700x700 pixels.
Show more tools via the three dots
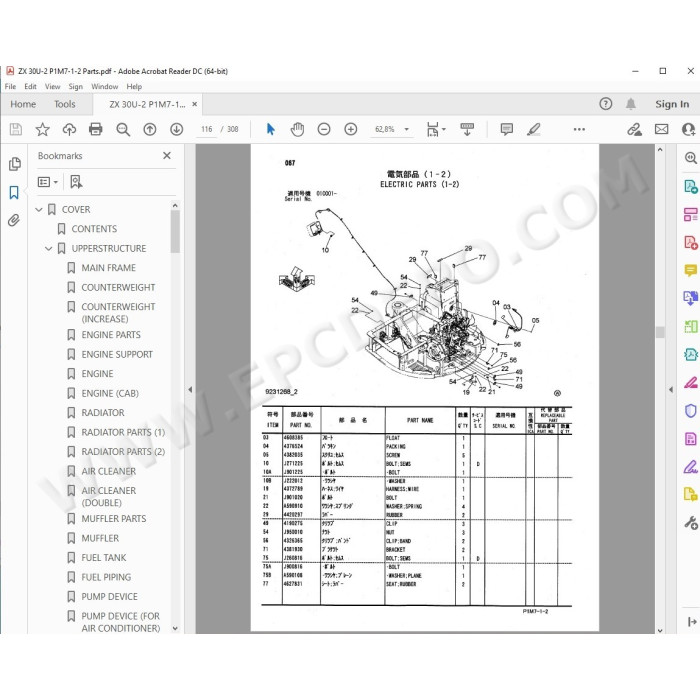(x=579, y=129)
